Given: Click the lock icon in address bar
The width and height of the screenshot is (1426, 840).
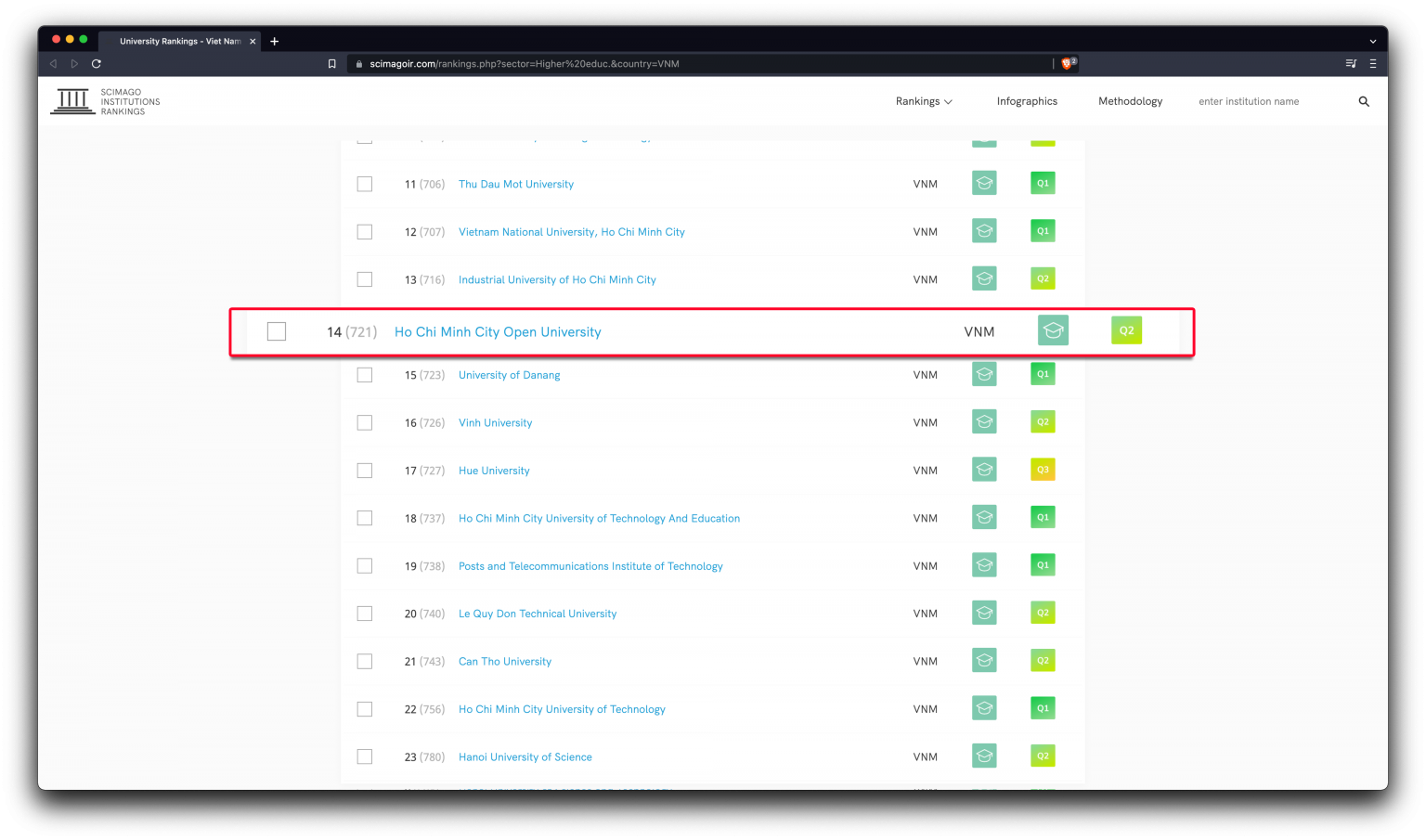Looking at the screenshot, I should pos(359,64).
